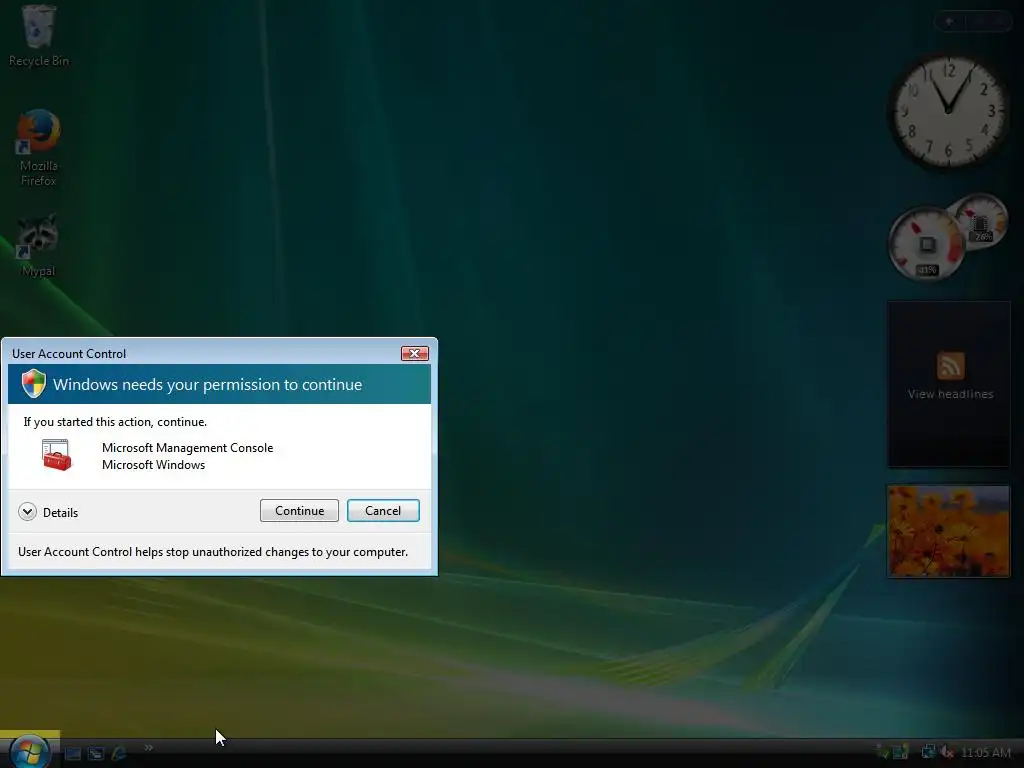The height and width of the screenshot is (768, 1024).
Task: Open the Recycle Bin desktop icon
Action: point(38,36)
